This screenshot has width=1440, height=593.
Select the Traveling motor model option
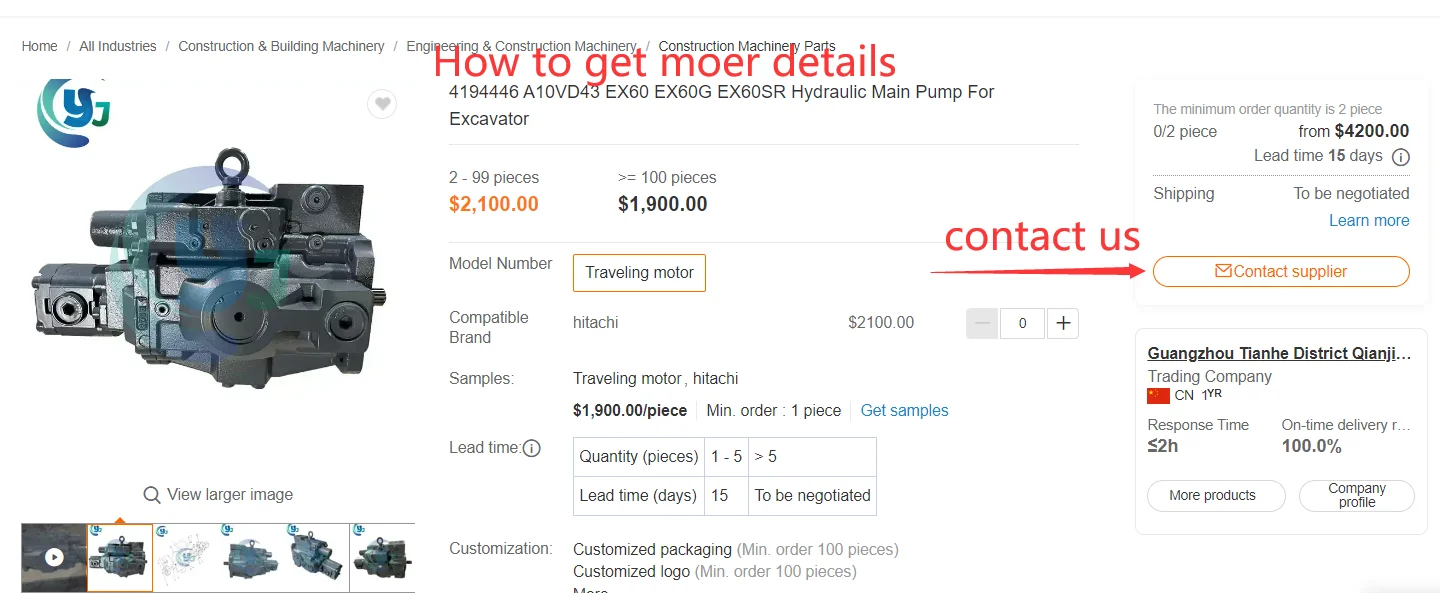(x=639, y=272)
